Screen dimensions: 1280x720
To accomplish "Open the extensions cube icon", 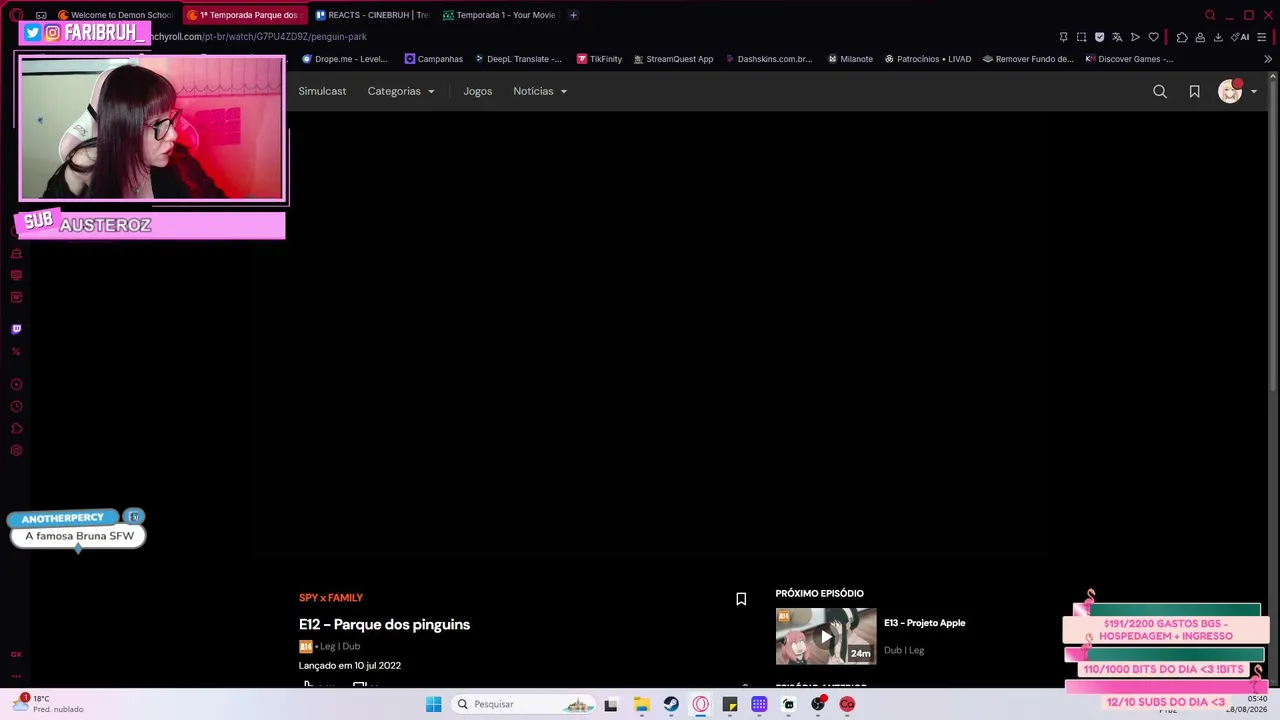I will click(x=1182, y=37).
